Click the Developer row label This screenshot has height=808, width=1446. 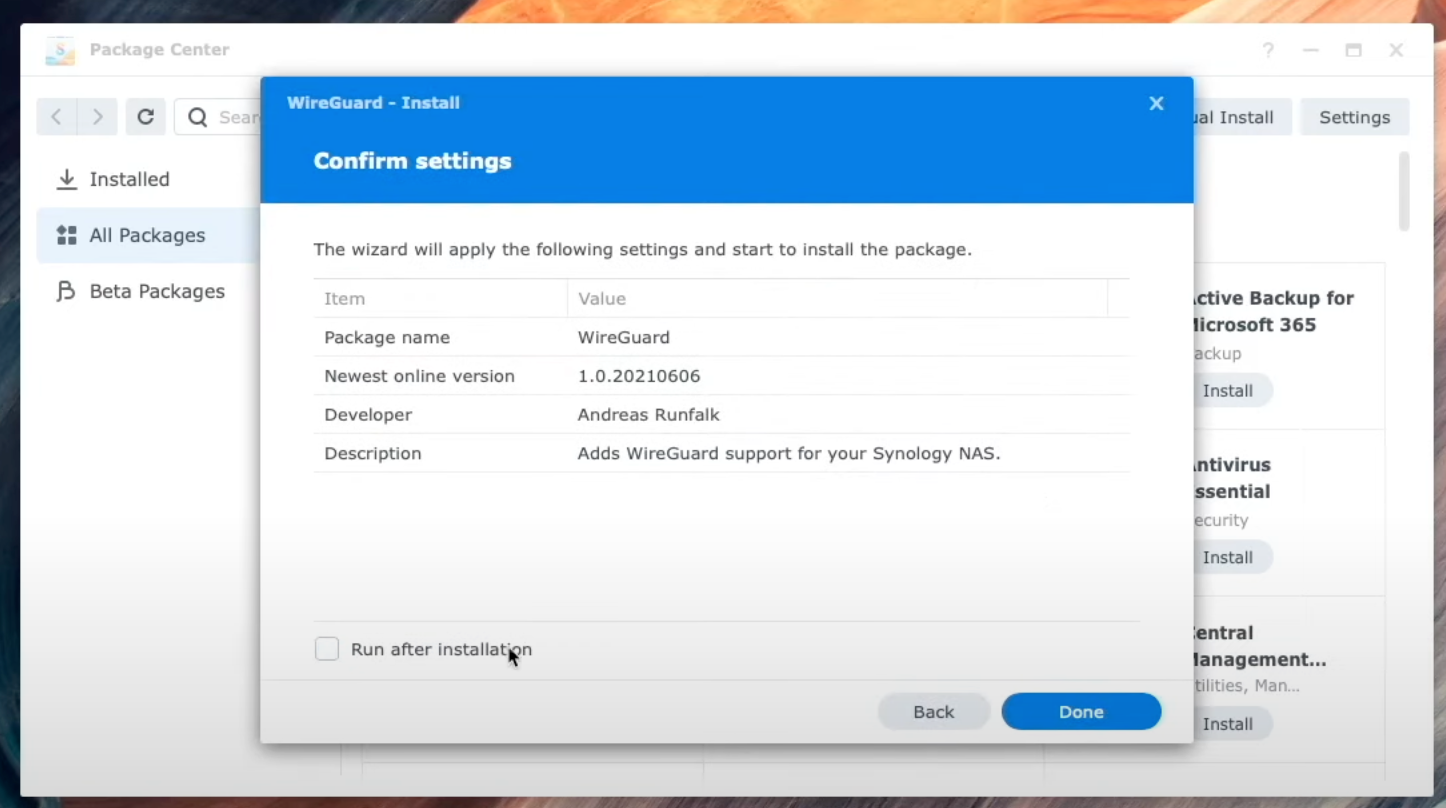click(368, 414)
